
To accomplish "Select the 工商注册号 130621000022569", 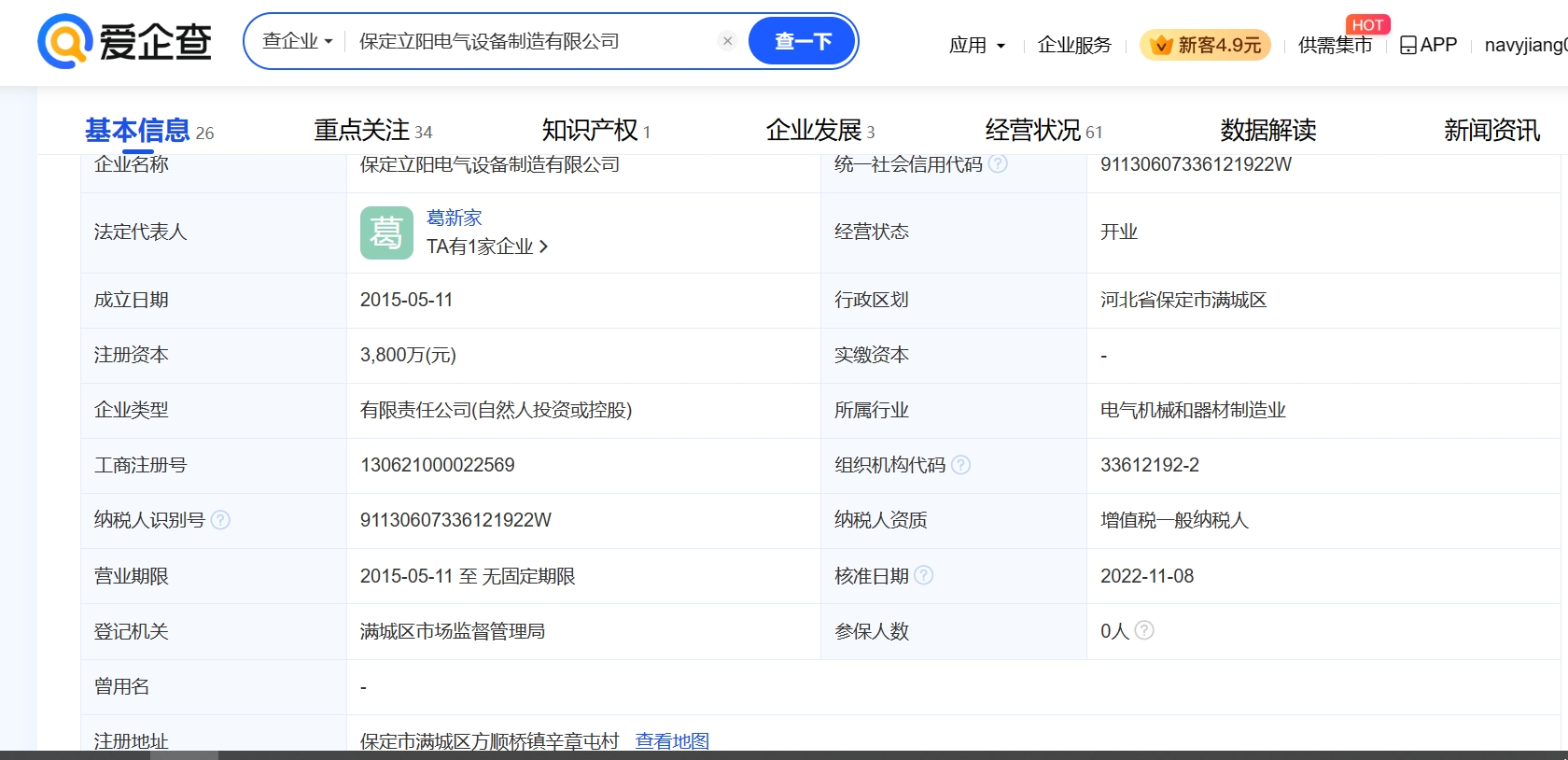I will click(437, 465).
